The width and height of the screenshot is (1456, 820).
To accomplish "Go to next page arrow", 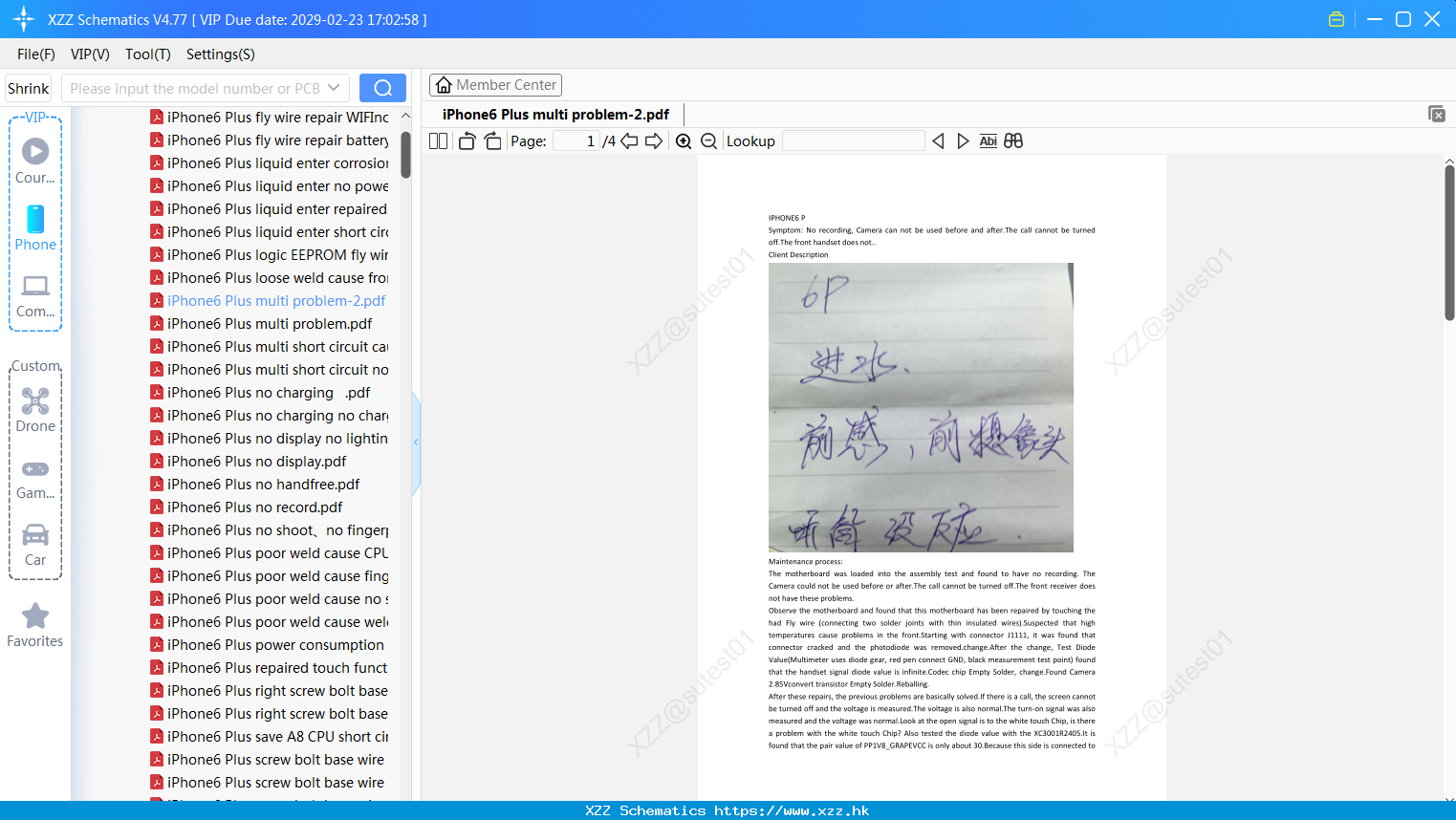I will click(x=654, y=141).
